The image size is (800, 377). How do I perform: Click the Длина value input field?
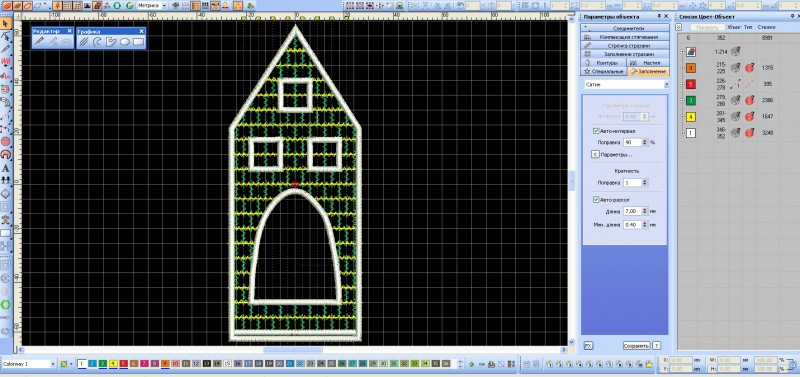tap(632, 211)
